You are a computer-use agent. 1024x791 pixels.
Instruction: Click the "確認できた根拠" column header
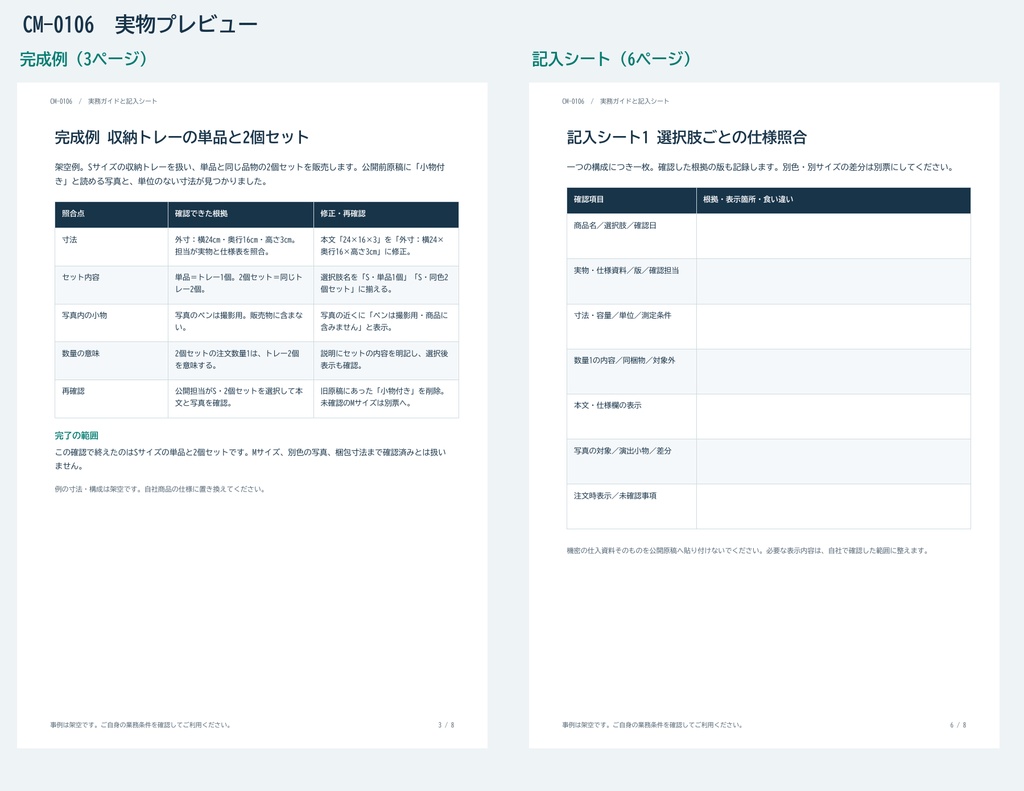point(240,214)
